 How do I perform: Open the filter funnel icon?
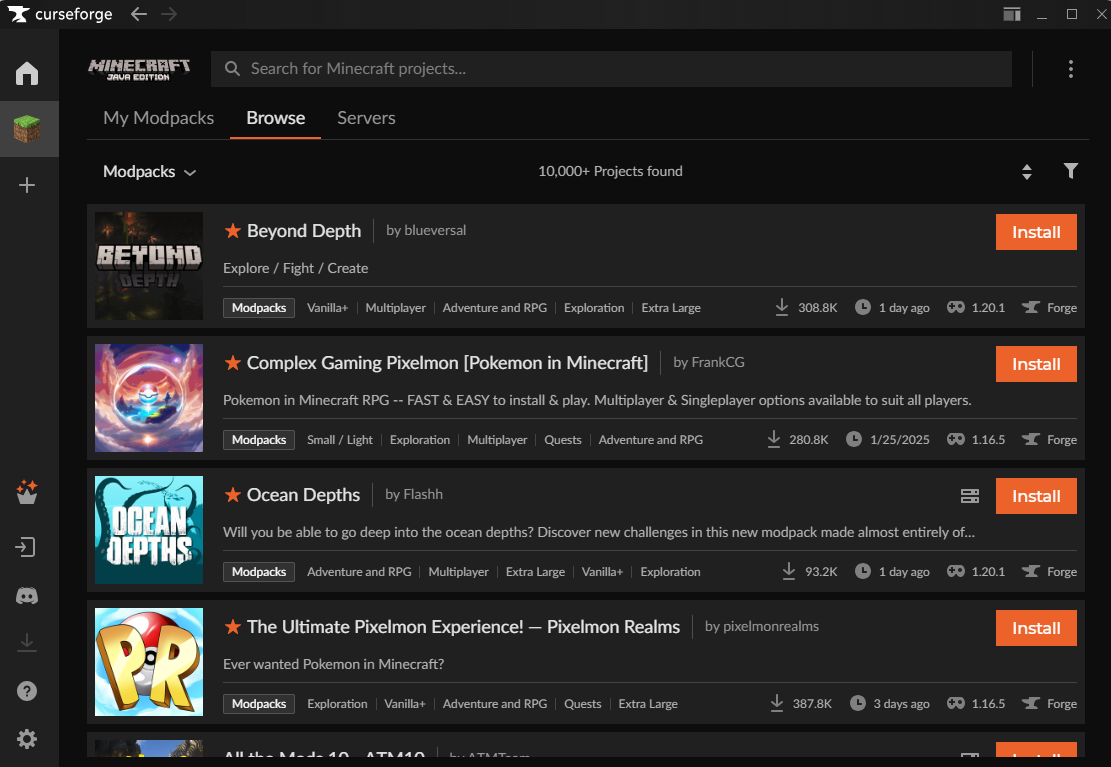tap(1071, 171)
